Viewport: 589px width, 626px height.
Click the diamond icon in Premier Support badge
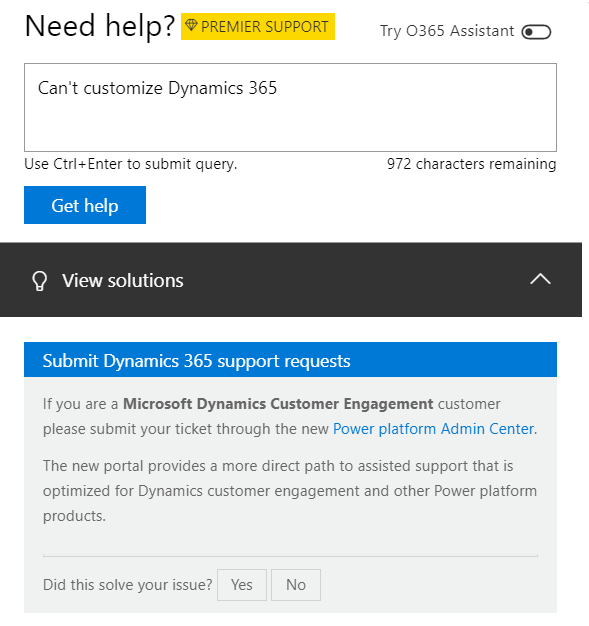coord(191,26)
